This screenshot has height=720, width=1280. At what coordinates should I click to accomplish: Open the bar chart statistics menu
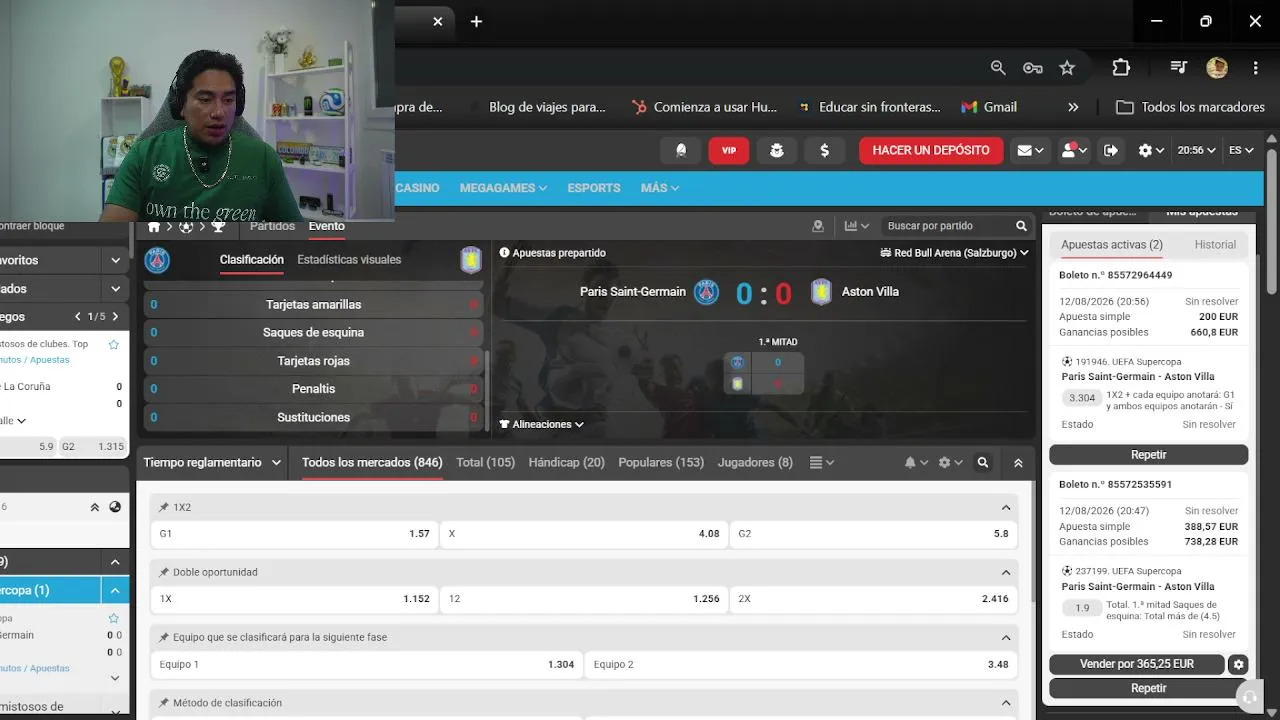pos(857,226)
